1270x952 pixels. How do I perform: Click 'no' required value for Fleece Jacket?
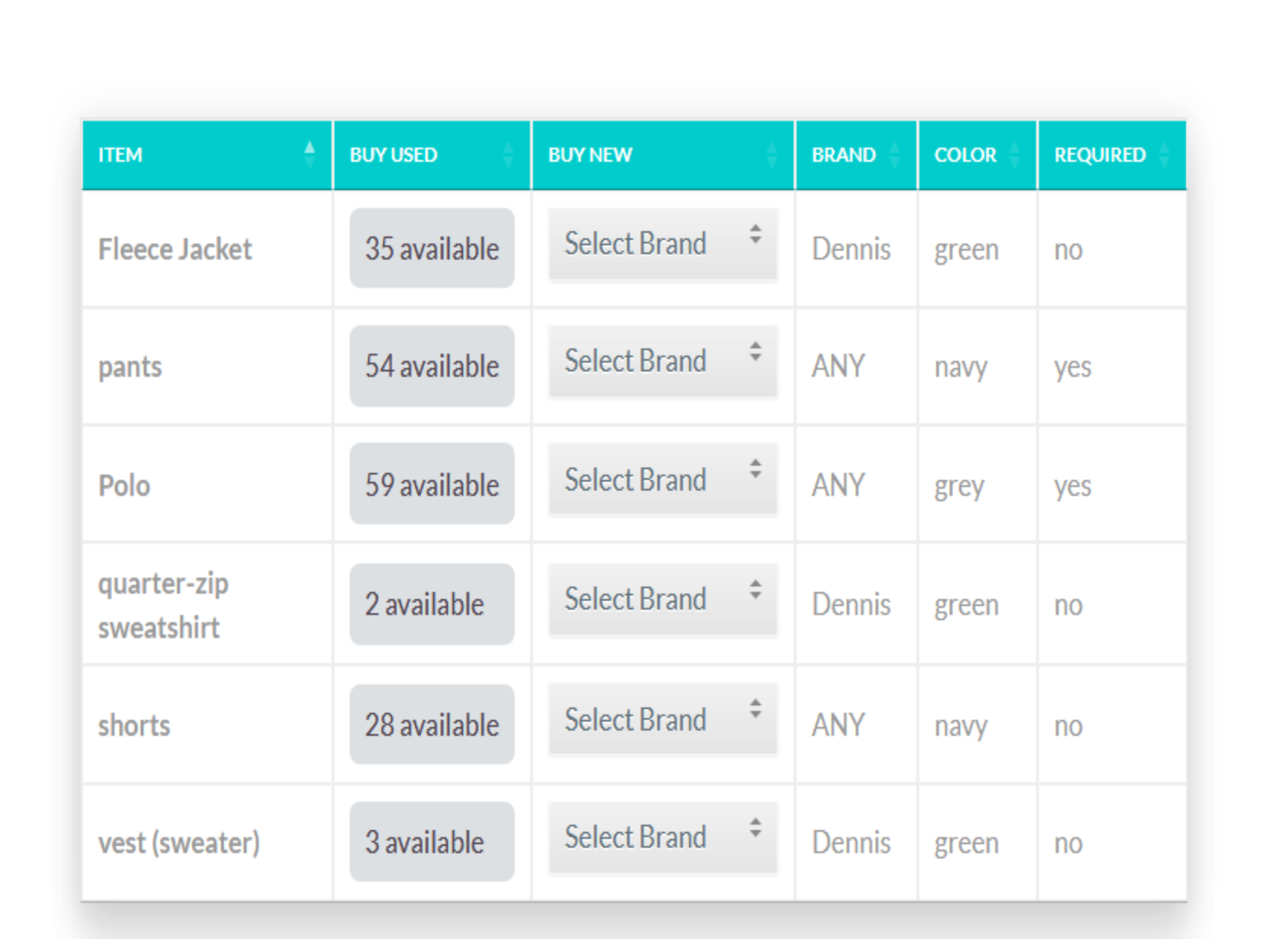coord(1068,251)
